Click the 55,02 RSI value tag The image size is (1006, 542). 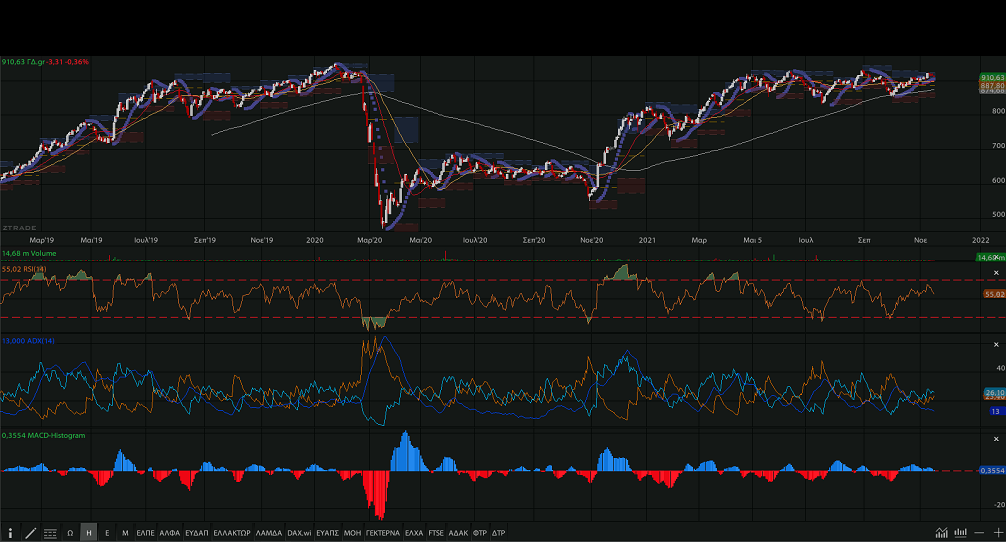(994, 294)
